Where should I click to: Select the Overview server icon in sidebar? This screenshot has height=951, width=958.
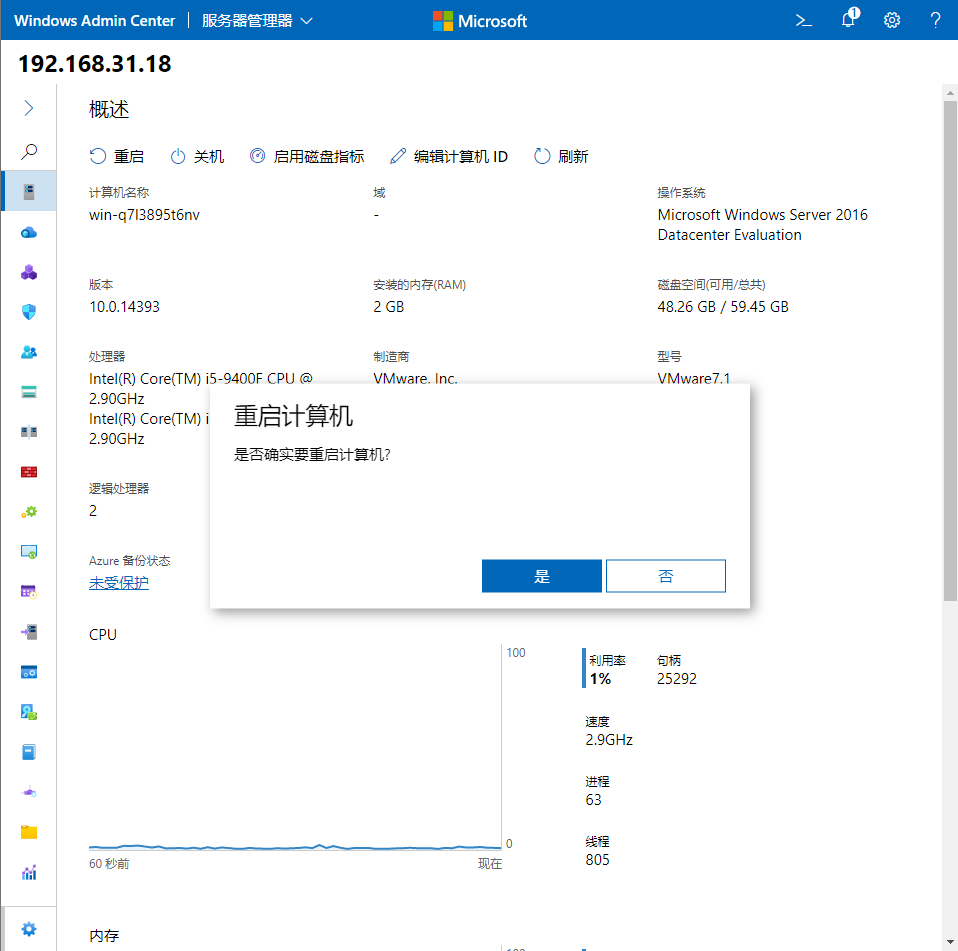(x=29, y=192)
